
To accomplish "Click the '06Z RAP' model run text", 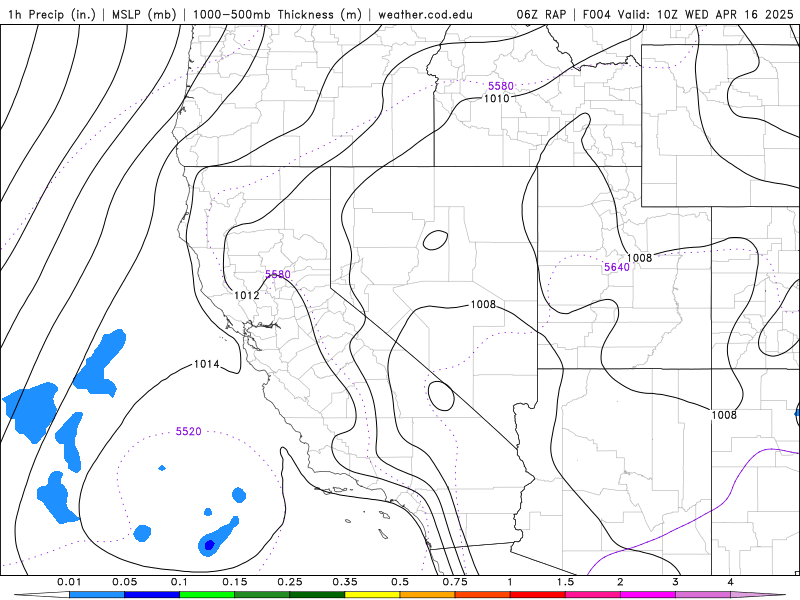I will pos(541,14).
